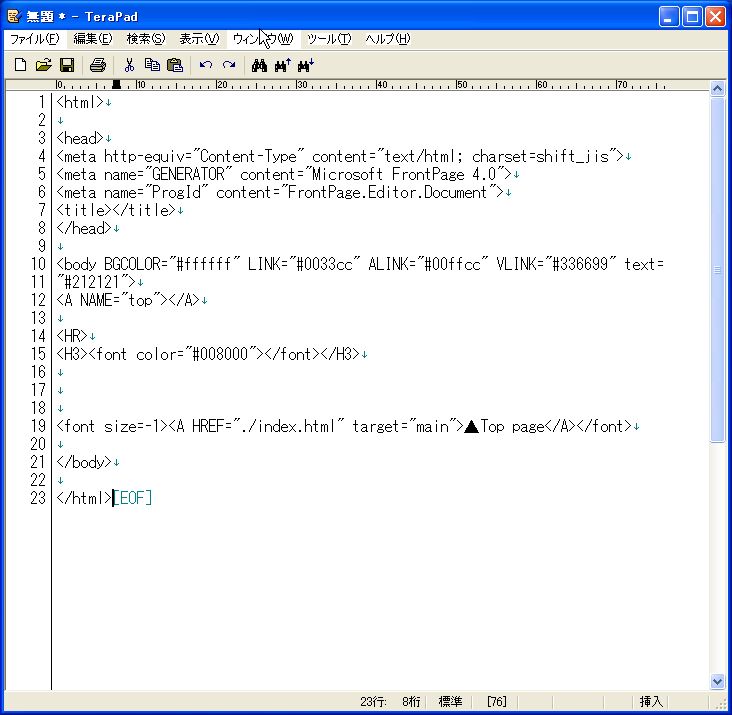Maximize the TeraPad window
This screenshot has width=732, height=715.
tap(692, 17)
